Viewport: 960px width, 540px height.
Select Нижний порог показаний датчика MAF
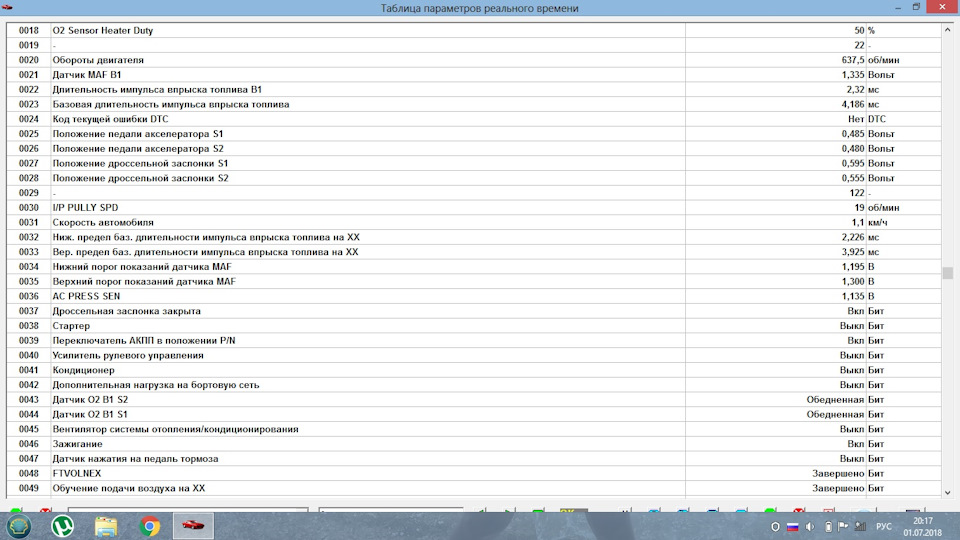coord(474,266)
